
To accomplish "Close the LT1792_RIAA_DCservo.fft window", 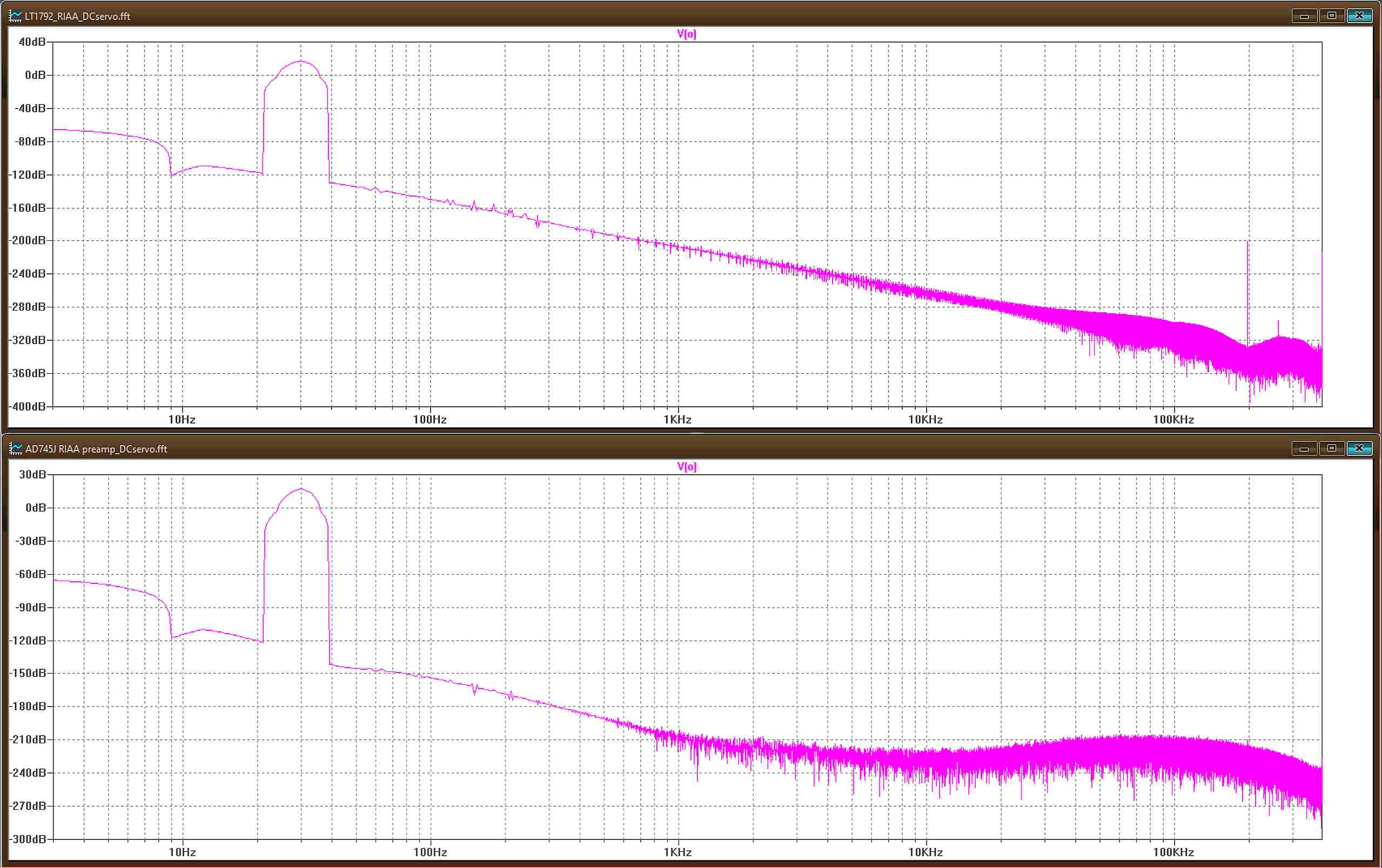I will pyautogui.click(x=1359, y=16).
